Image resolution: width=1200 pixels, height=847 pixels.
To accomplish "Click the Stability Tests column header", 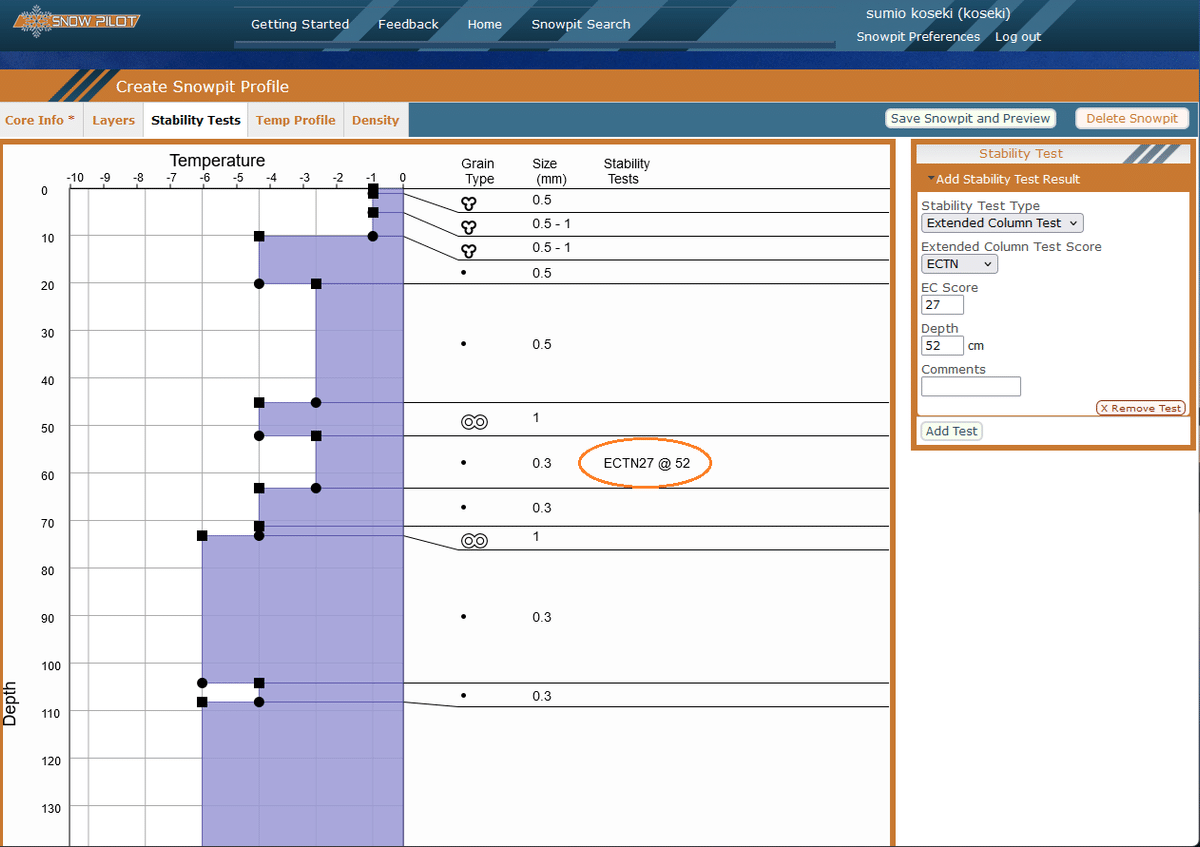I will tap(626, 171).
